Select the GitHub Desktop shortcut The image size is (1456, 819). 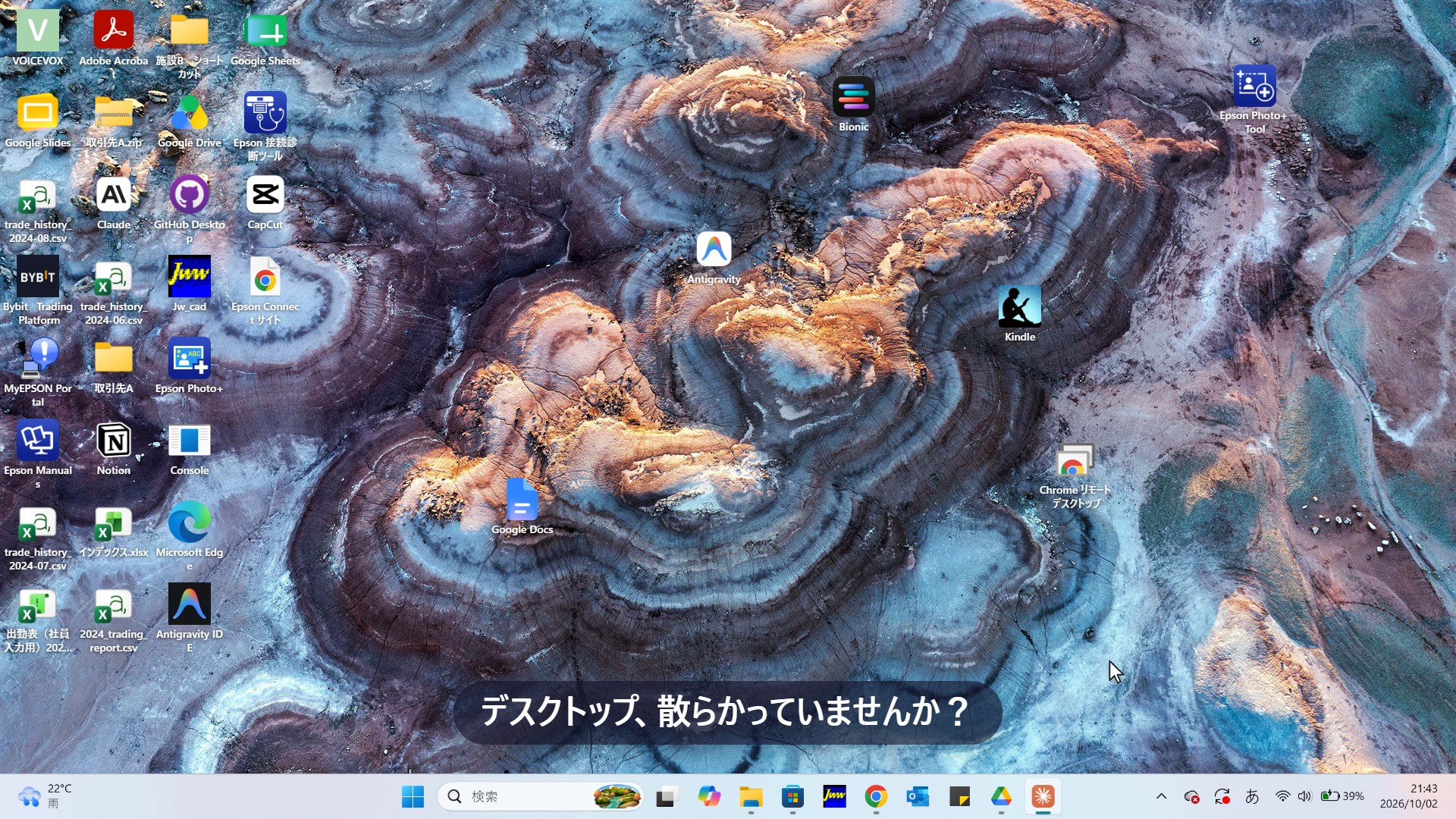(x=190, y=209)
